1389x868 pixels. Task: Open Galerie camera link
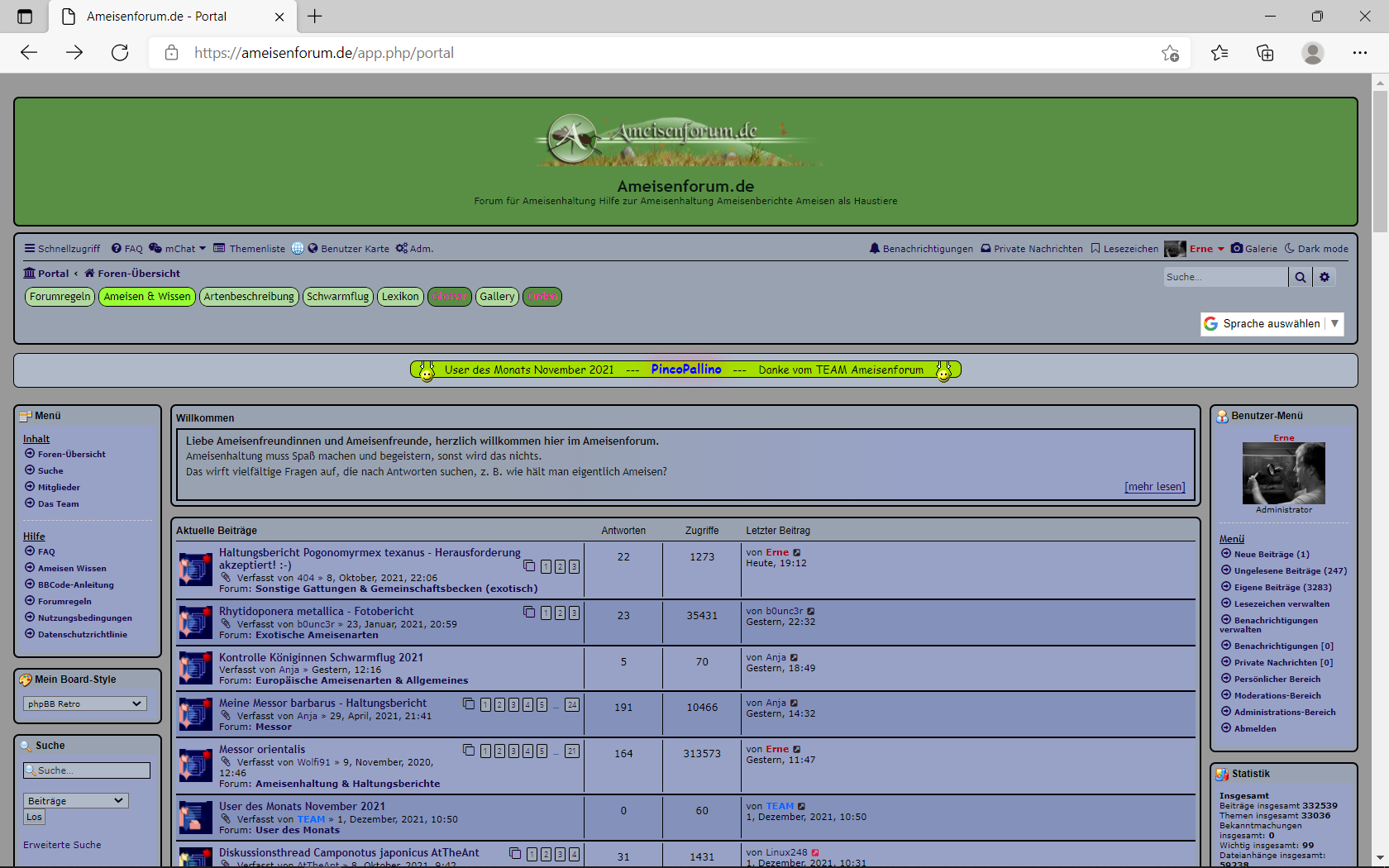coord(1254,249)
